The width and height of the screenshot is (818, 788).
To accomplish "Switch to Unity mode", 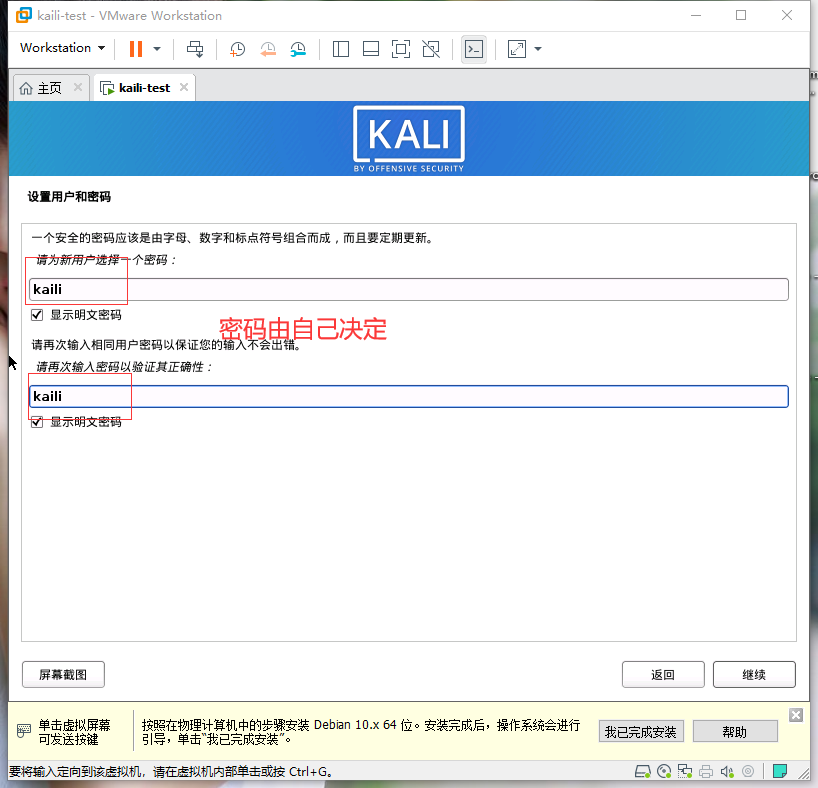I will pos(431,49).
